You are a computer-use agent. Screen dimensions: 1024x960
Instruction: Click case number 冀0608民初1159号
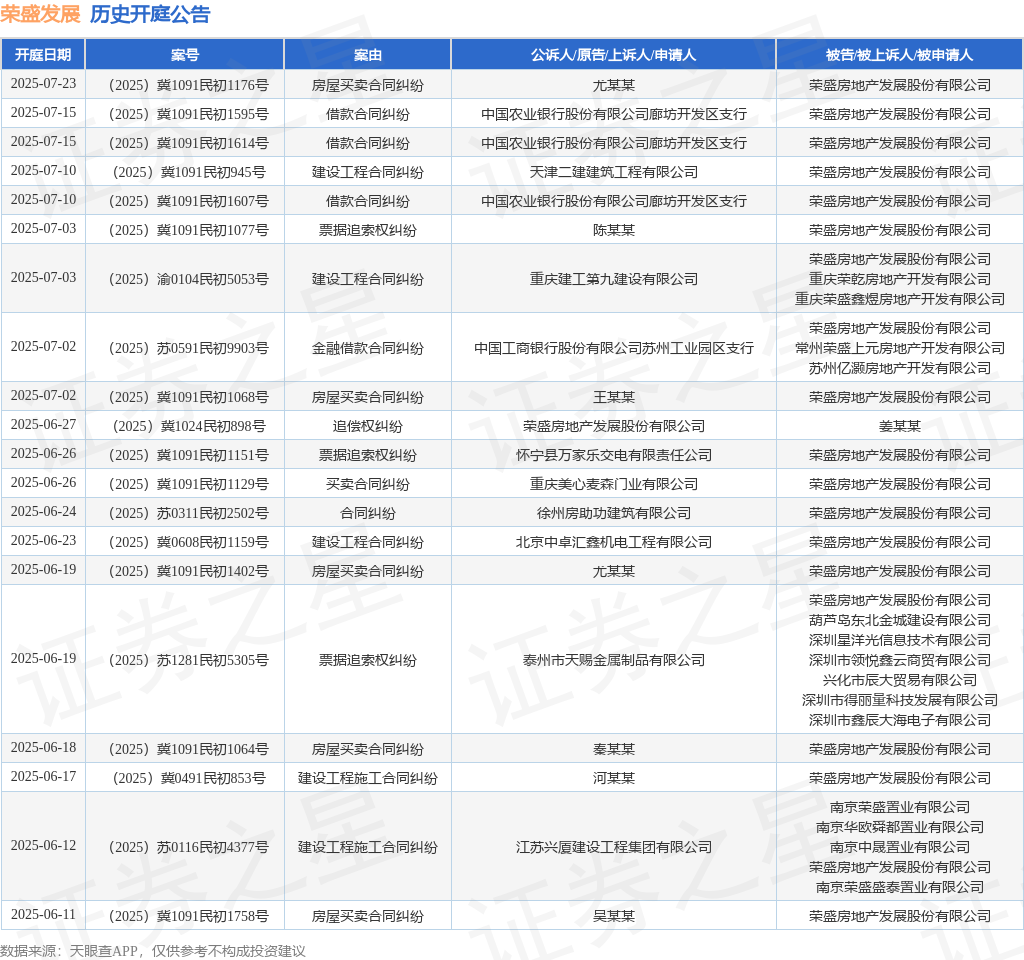click(x=212, y=542)
